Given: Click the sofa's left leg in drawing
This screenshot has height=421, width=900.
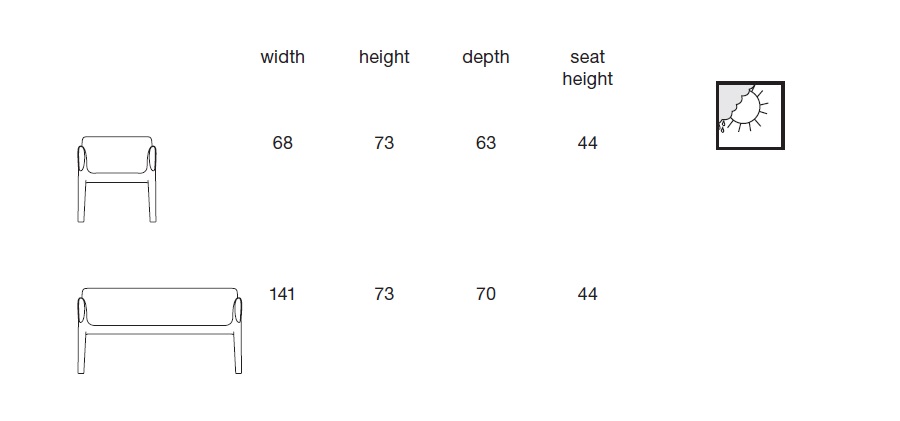Looking at the screenshot, I should pyautogui.click(x=82, y=353).
